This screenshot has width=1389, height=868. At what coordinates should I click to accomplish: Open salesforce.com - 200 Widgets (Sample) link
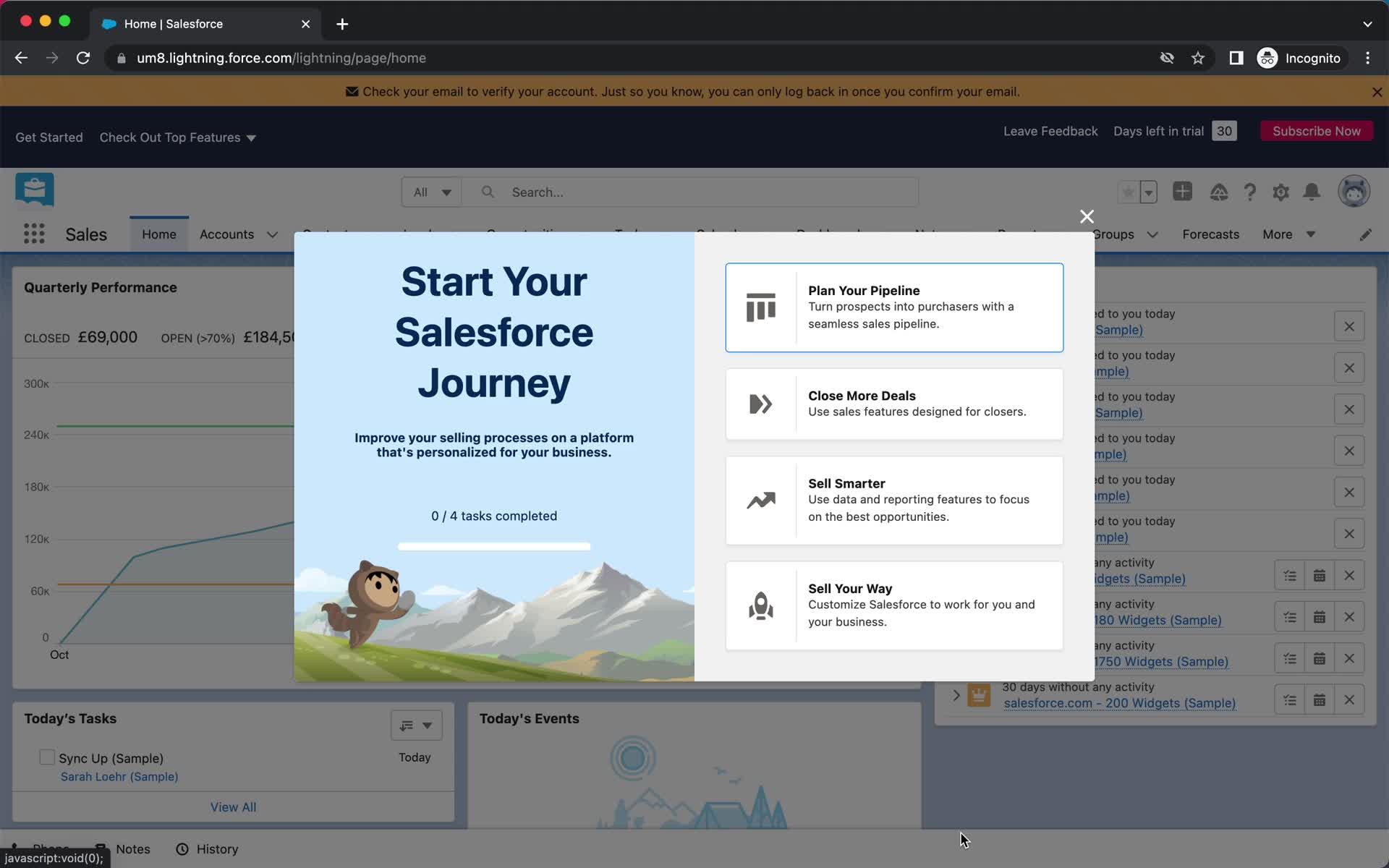point(1119,703)
